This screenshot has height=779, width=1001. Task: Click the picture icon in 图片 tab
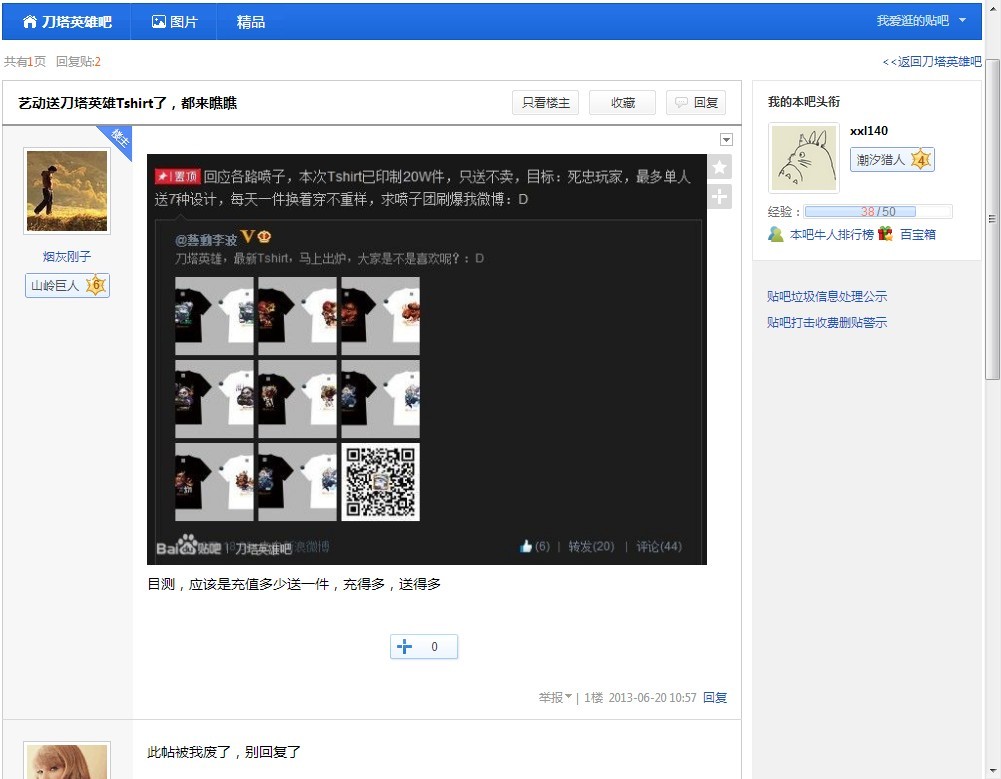pos(158,22)
